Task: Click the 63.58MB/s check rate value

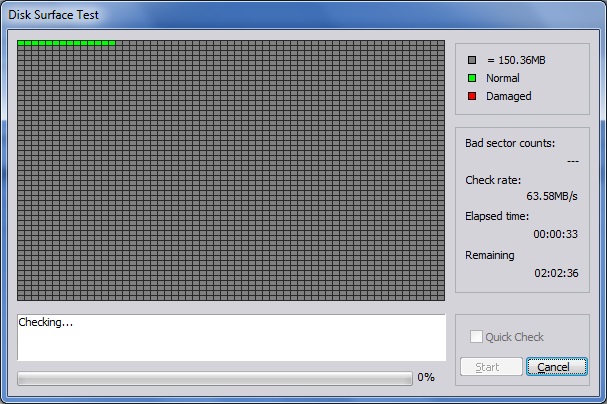Action: click(x=552, y=196)
